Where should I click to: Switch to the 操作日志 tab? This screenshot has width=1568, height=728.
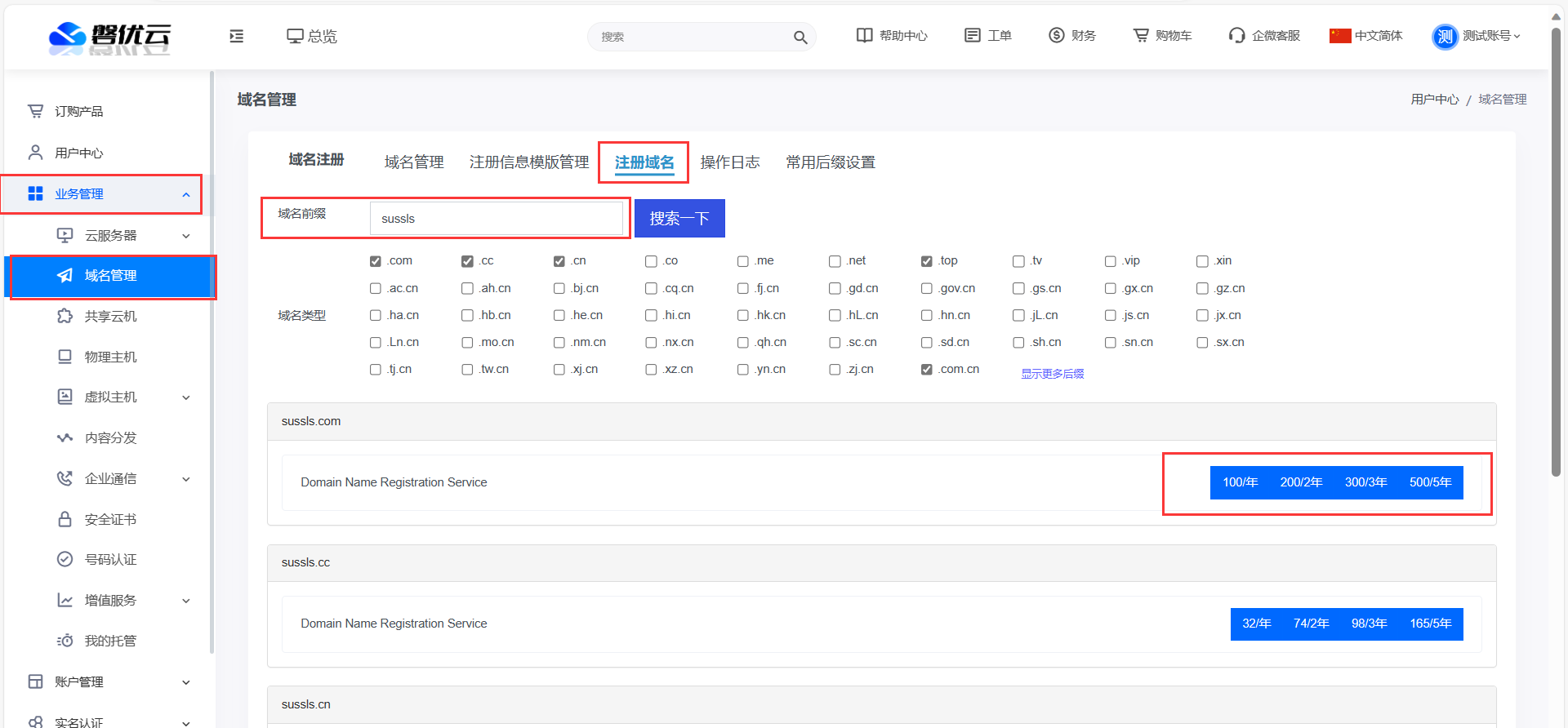(x=729, y=162)
